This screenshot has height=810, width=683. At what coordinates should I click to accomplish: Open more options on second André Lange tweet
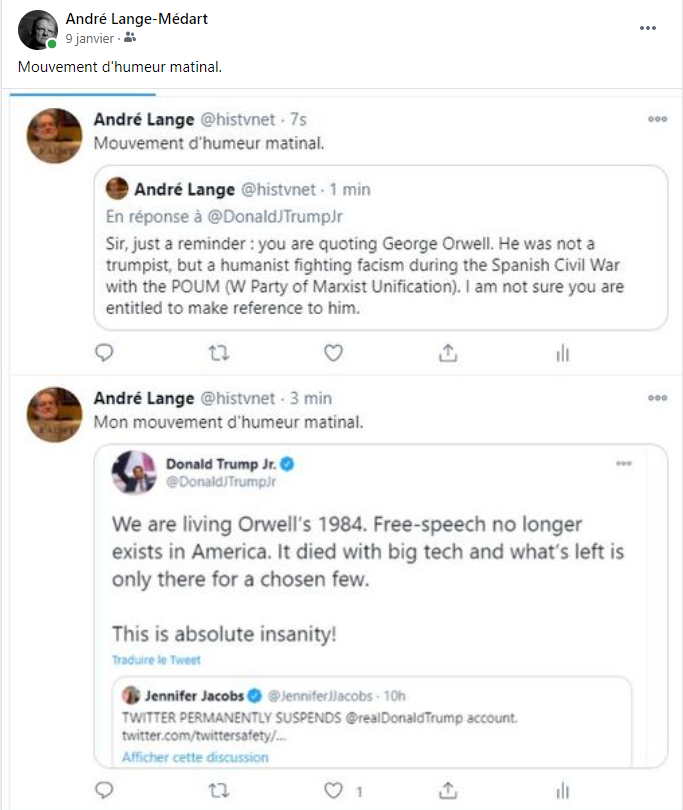[657, 398]
